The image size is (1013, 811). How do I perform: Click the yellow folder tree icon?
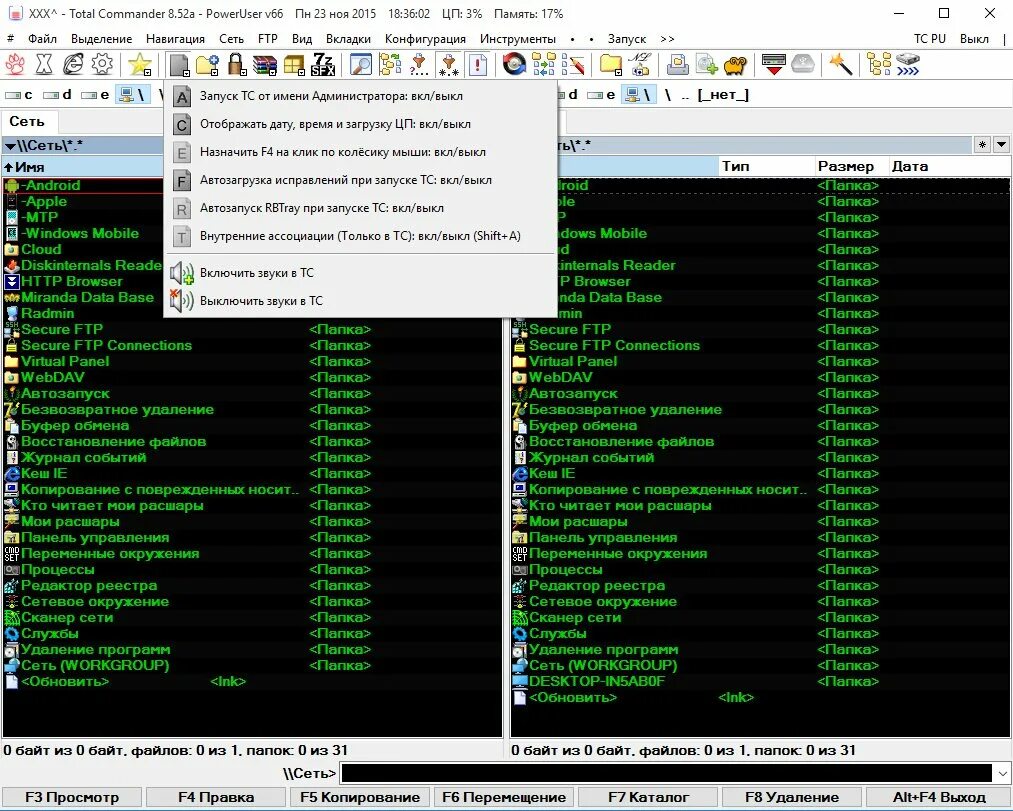[x=879, y=65]
